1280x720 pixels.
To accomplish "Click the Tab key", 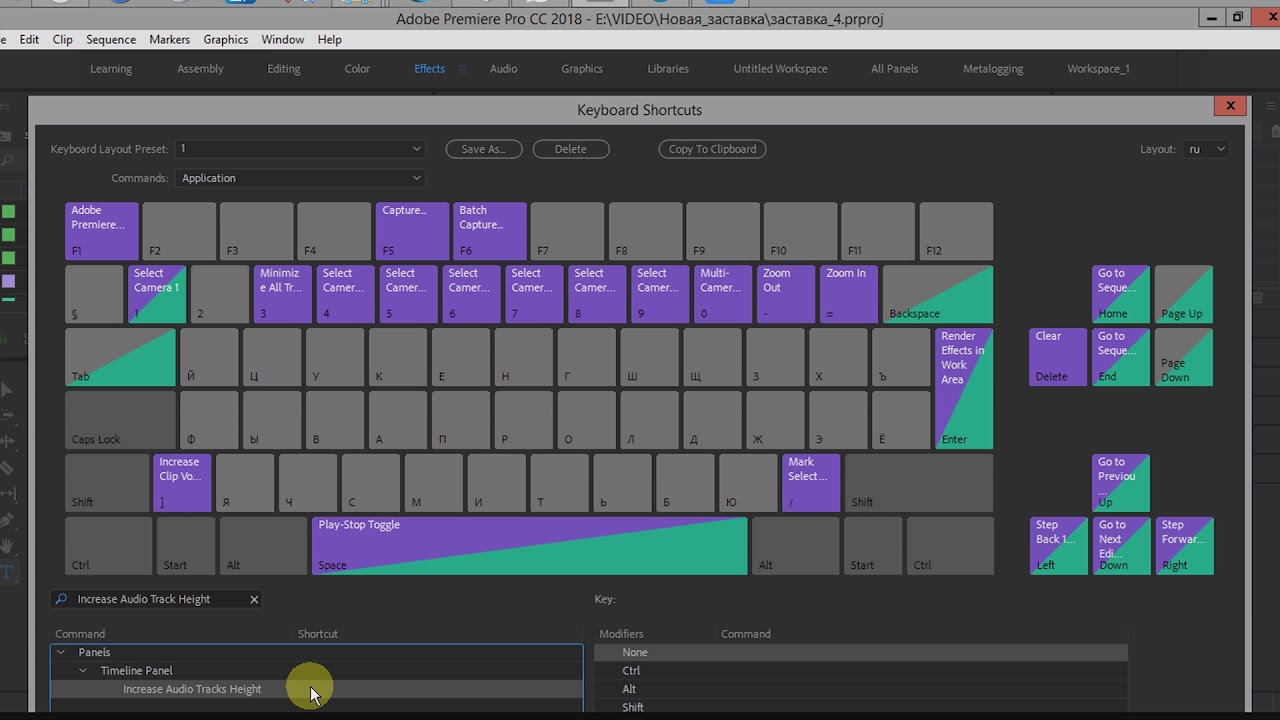I will (120, 357).
